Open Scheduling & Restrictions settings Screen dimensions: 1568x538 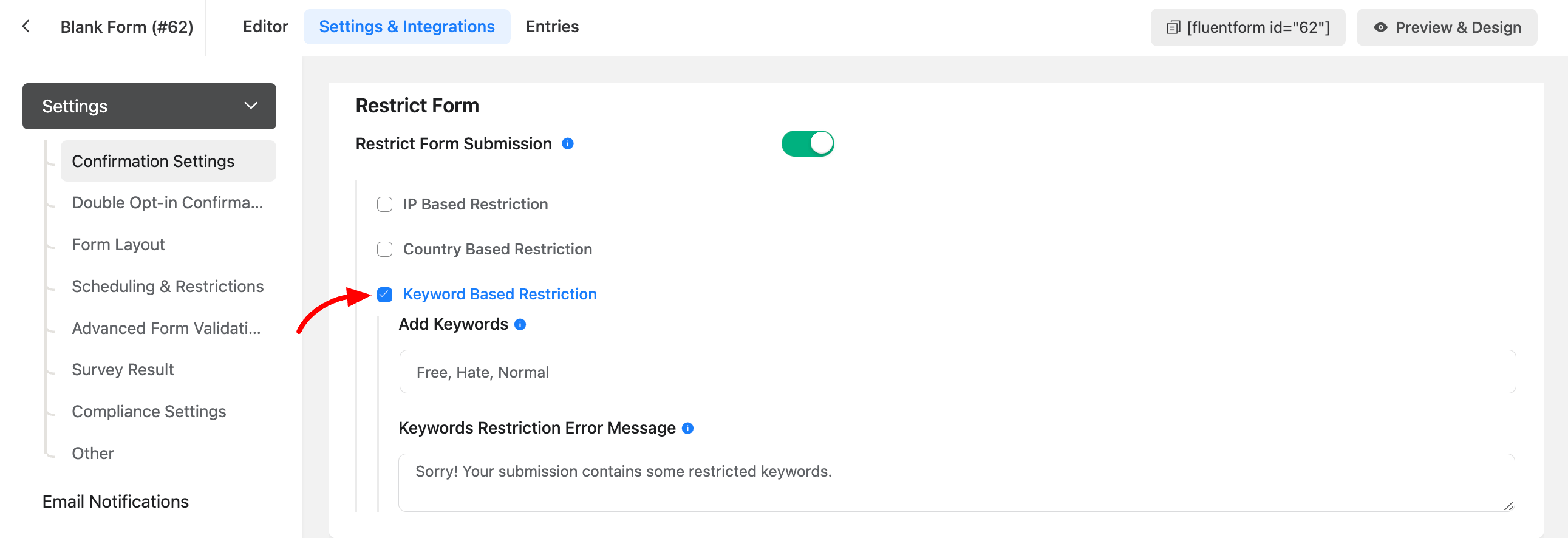click(168, 287)
